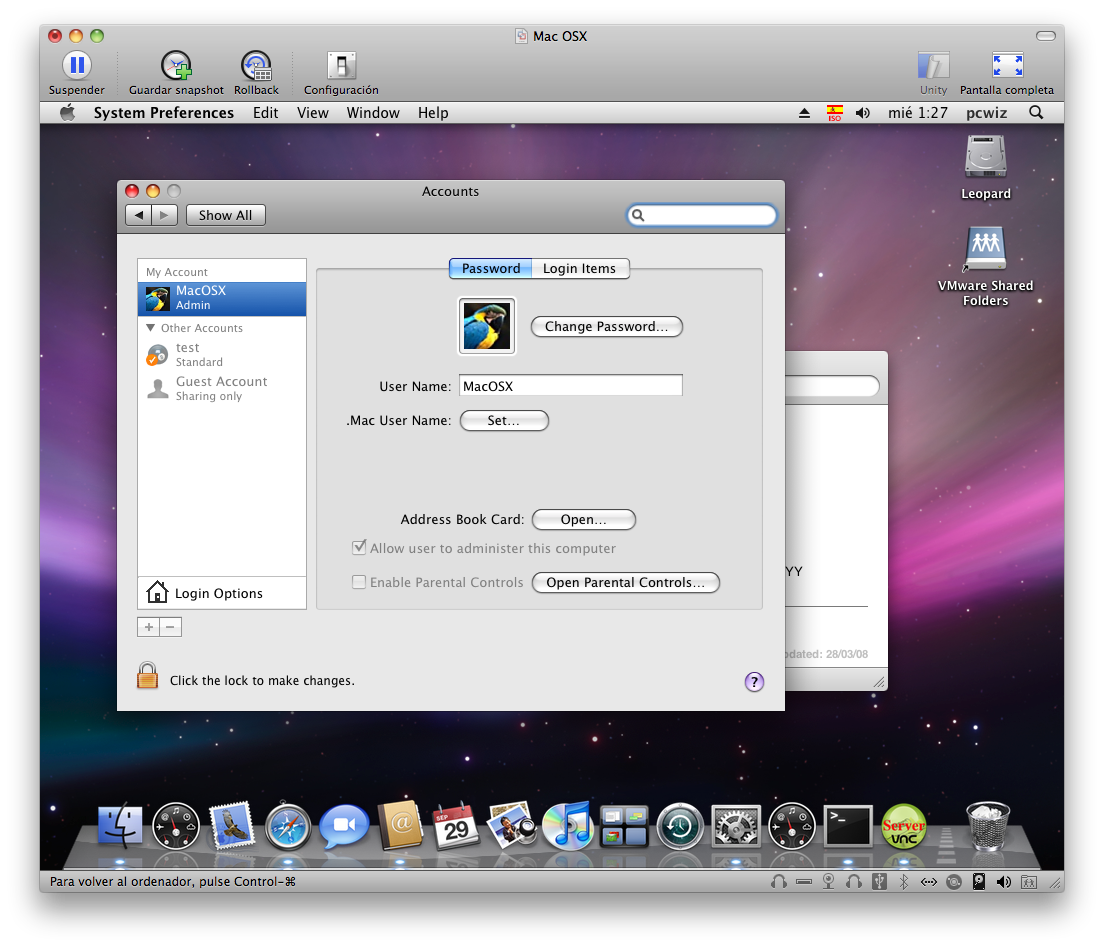Click the lock to make changes
Screen dimensions: 1104x947
pos(148,677)
